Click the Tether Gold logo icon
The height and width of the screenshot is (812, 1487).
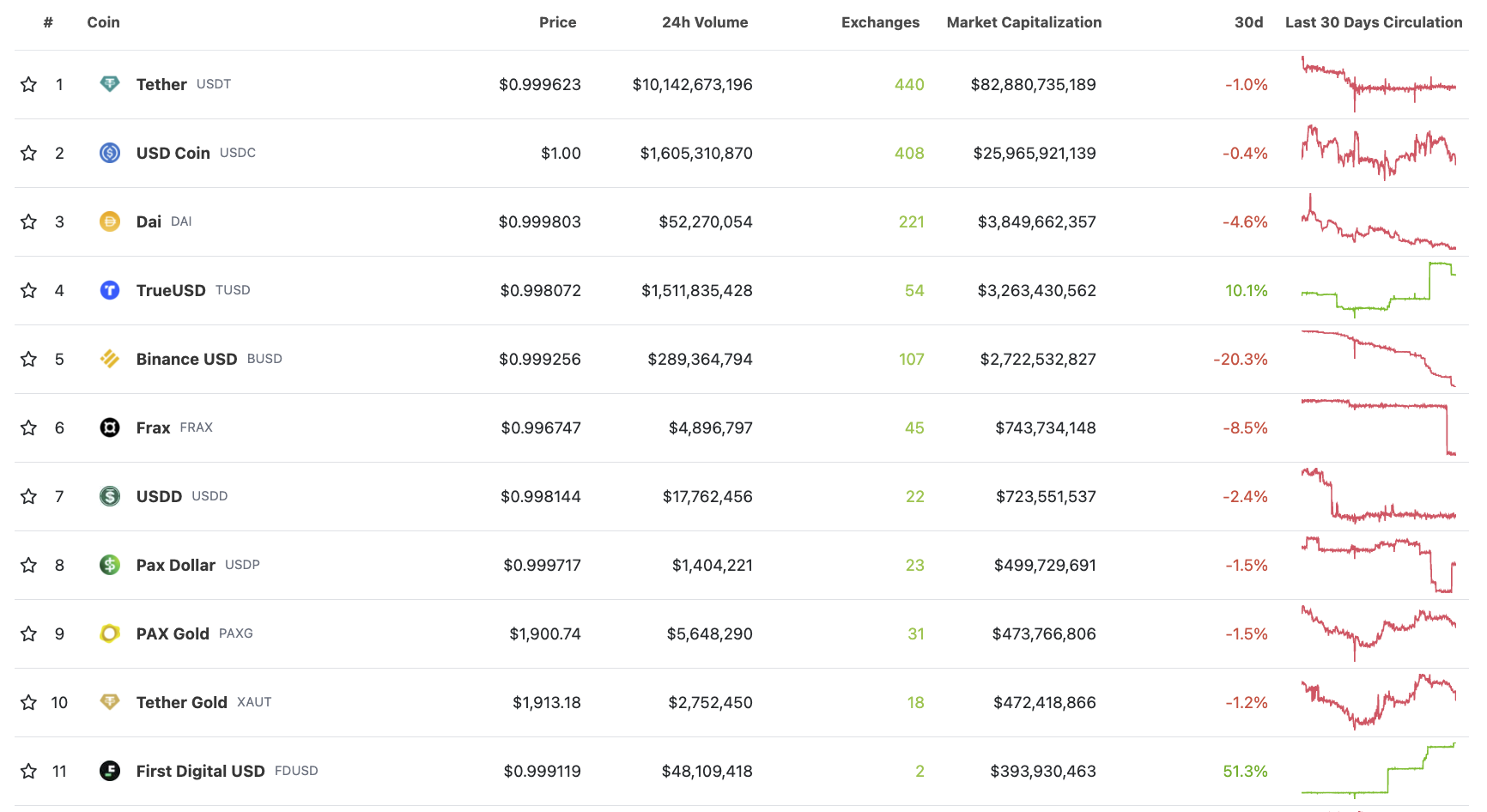point(110,702)
